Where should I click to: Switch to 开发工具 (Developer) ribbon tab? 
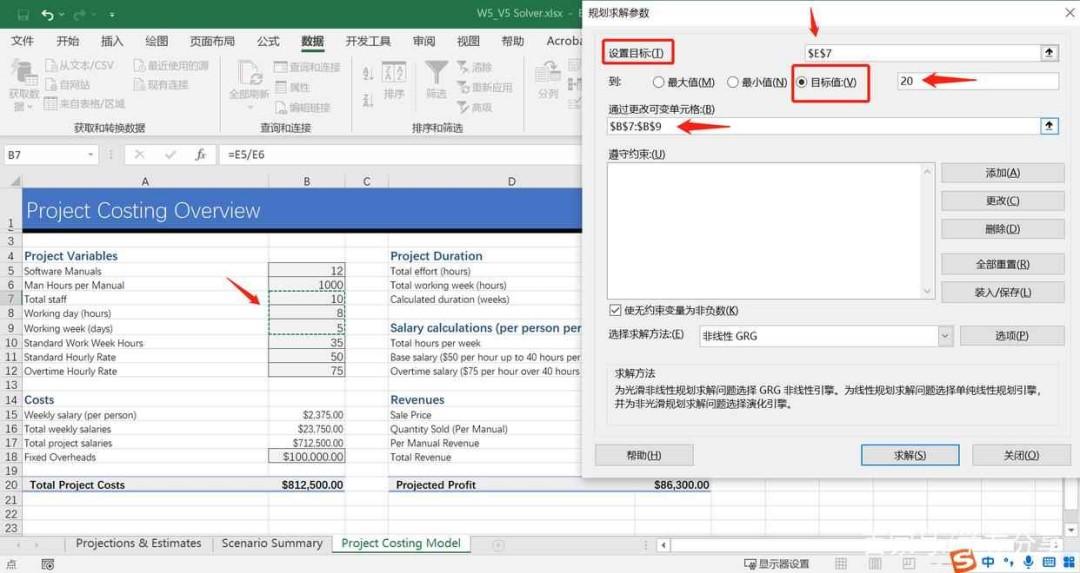coord(368,41)
